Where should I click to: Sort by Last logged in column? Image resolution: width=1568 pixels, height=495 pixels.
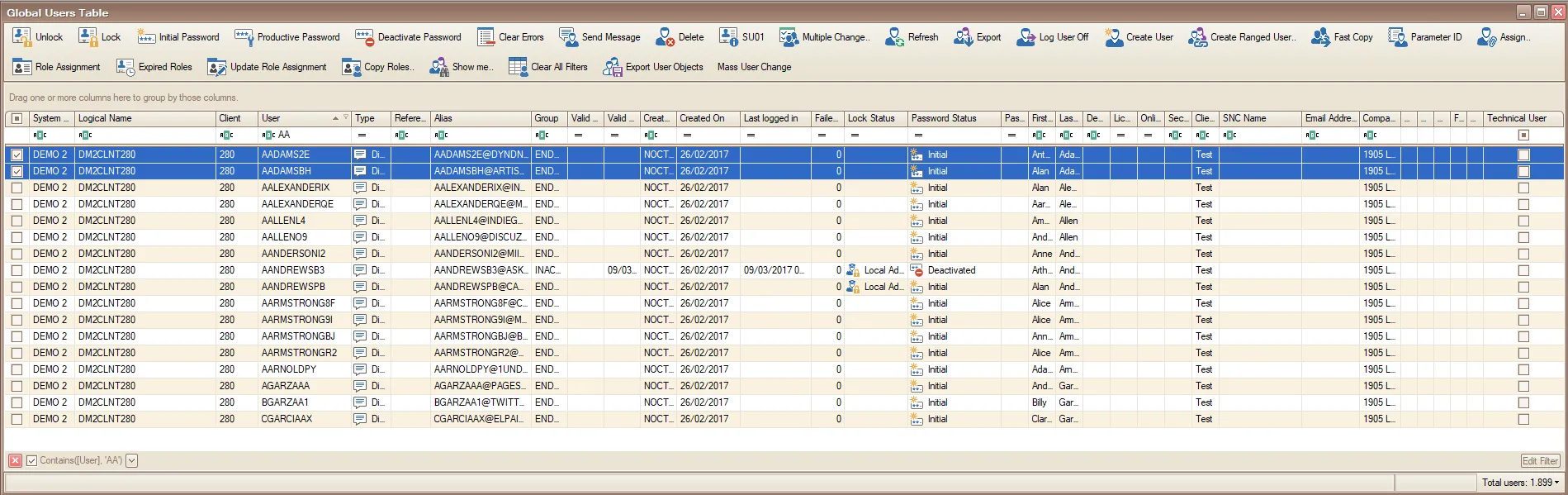click(775, 118)
